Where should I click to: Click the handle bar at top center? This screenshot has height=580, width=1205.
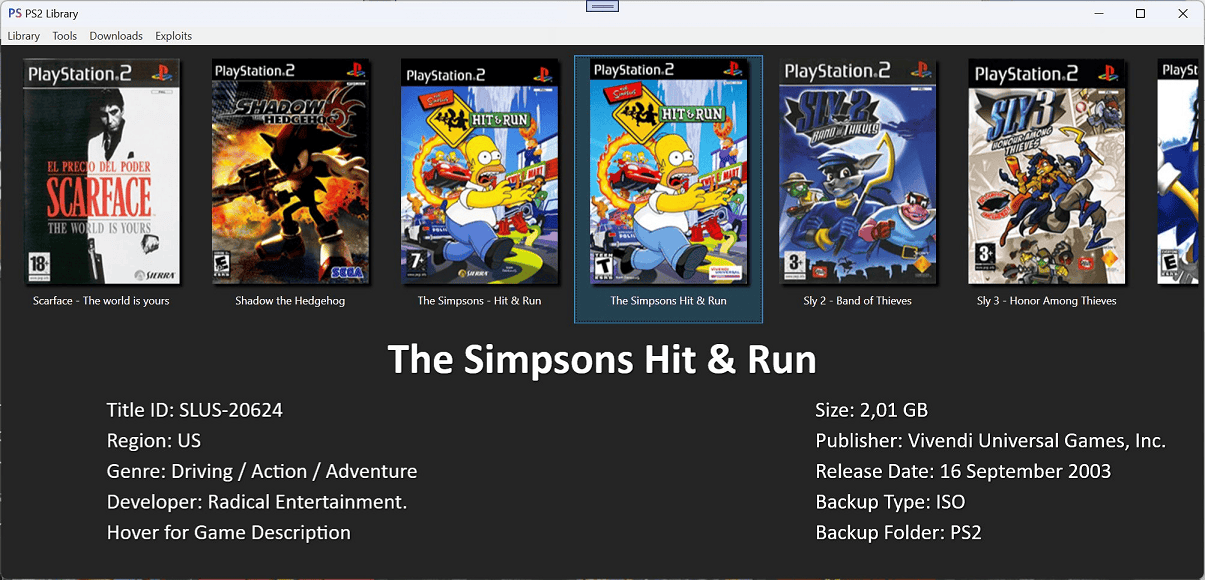[602, 6]
